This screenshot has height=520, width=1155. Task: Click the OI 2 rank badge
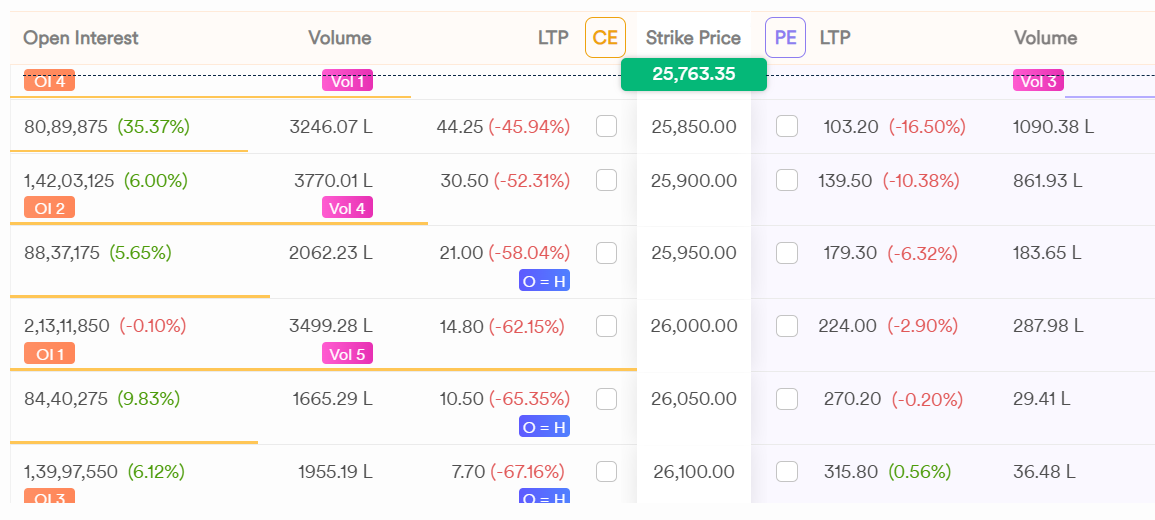tap(49, 208)
